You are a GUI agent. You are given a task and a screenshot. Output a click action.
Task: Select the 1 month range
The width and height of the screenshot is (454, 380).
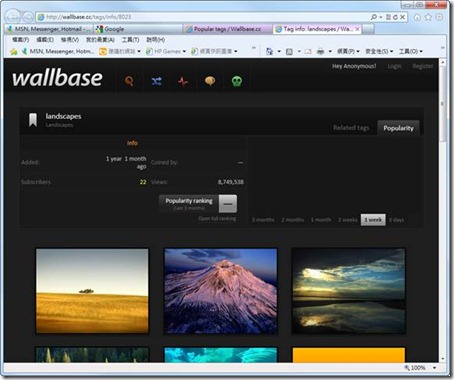coord(321,220)
